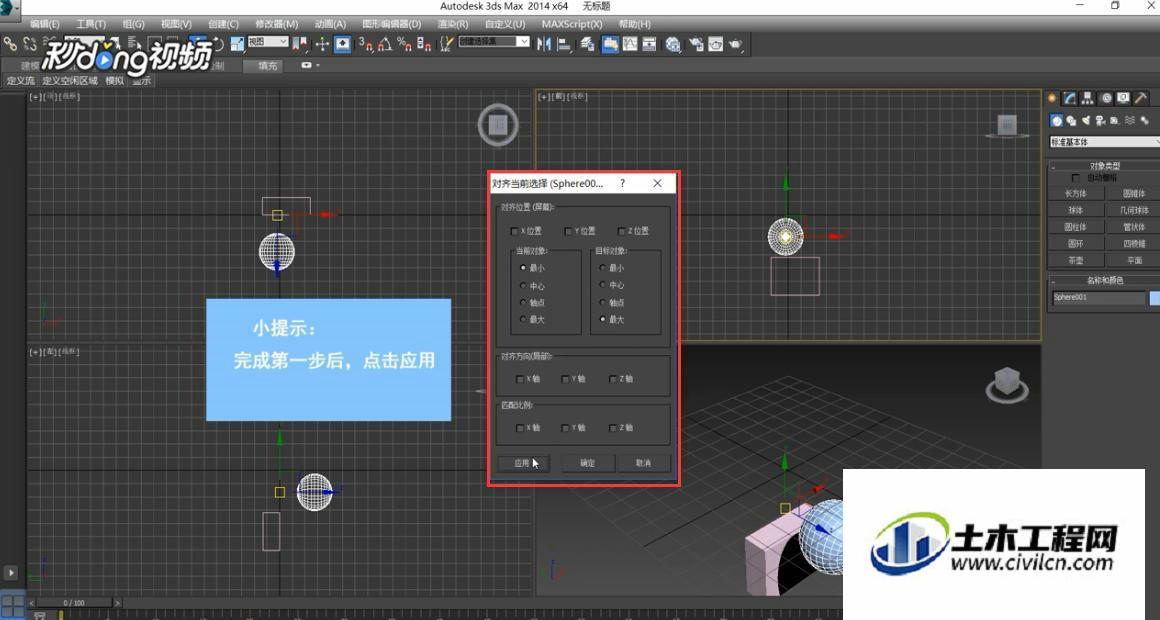The height and width of the screenshot is (620, 1160).
Task: Click the 茶壶 teapot primitive button
Action: [1076, 260]
